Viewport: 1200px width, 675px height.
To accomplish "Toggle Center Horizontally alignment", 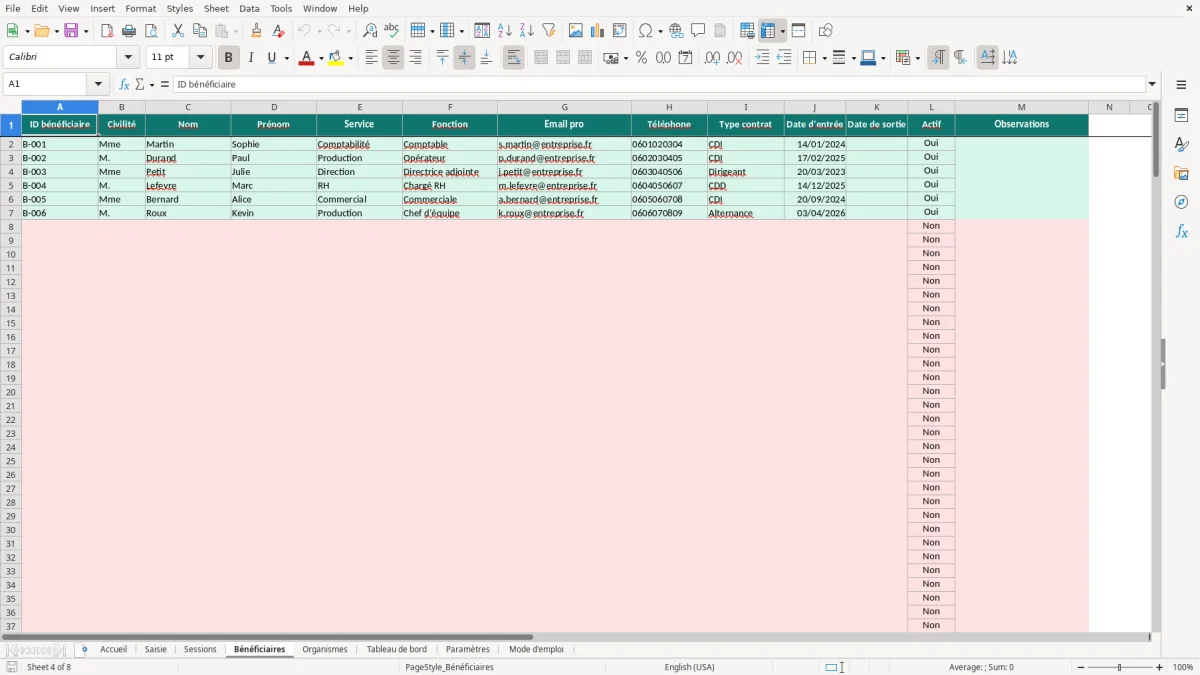I will point(393,58).
